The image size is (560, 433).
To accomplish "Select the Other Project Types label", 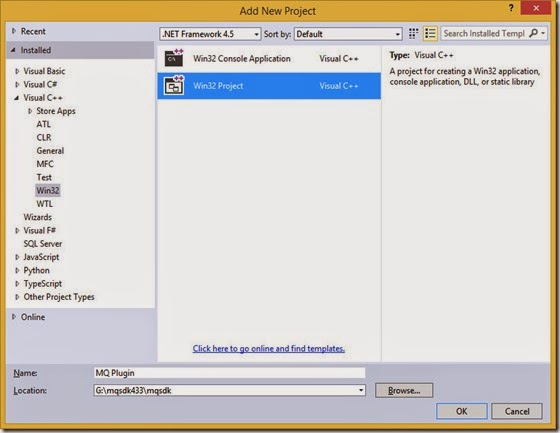I will [x=59, y=297].
